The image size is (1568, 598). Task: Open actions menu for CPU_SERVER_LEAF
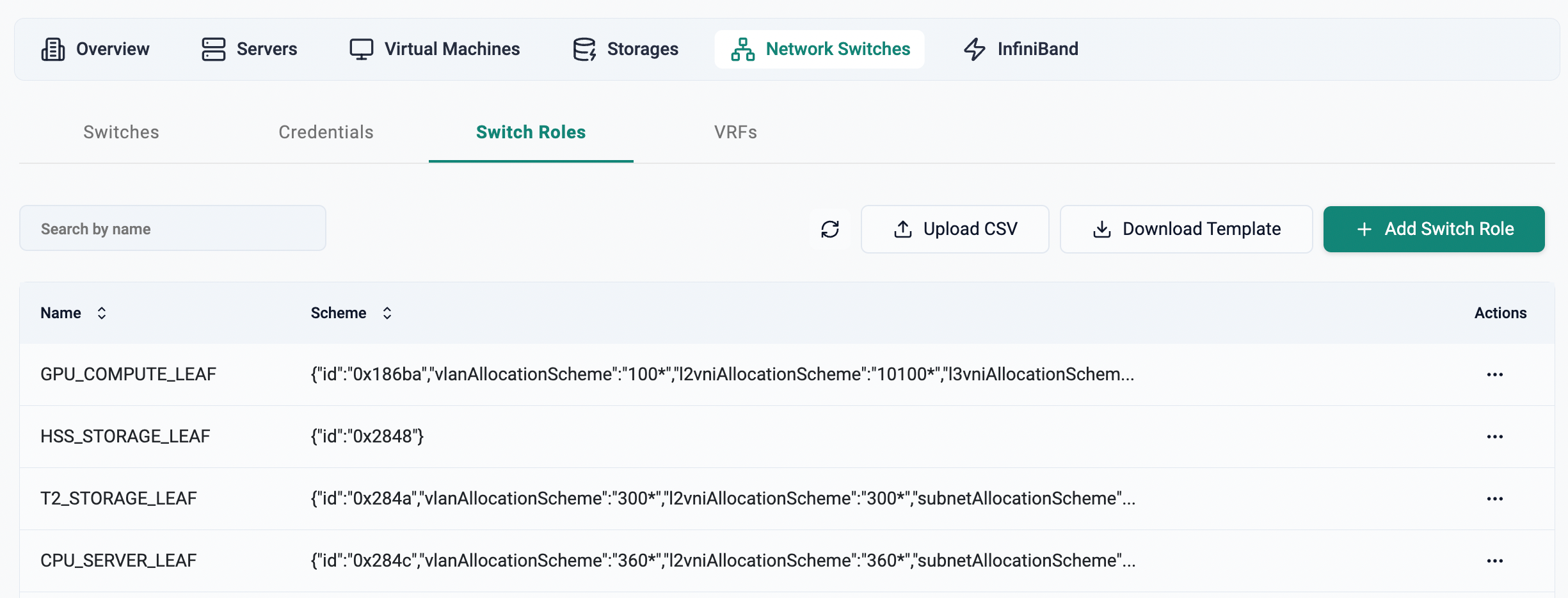tap(1494, 561)
